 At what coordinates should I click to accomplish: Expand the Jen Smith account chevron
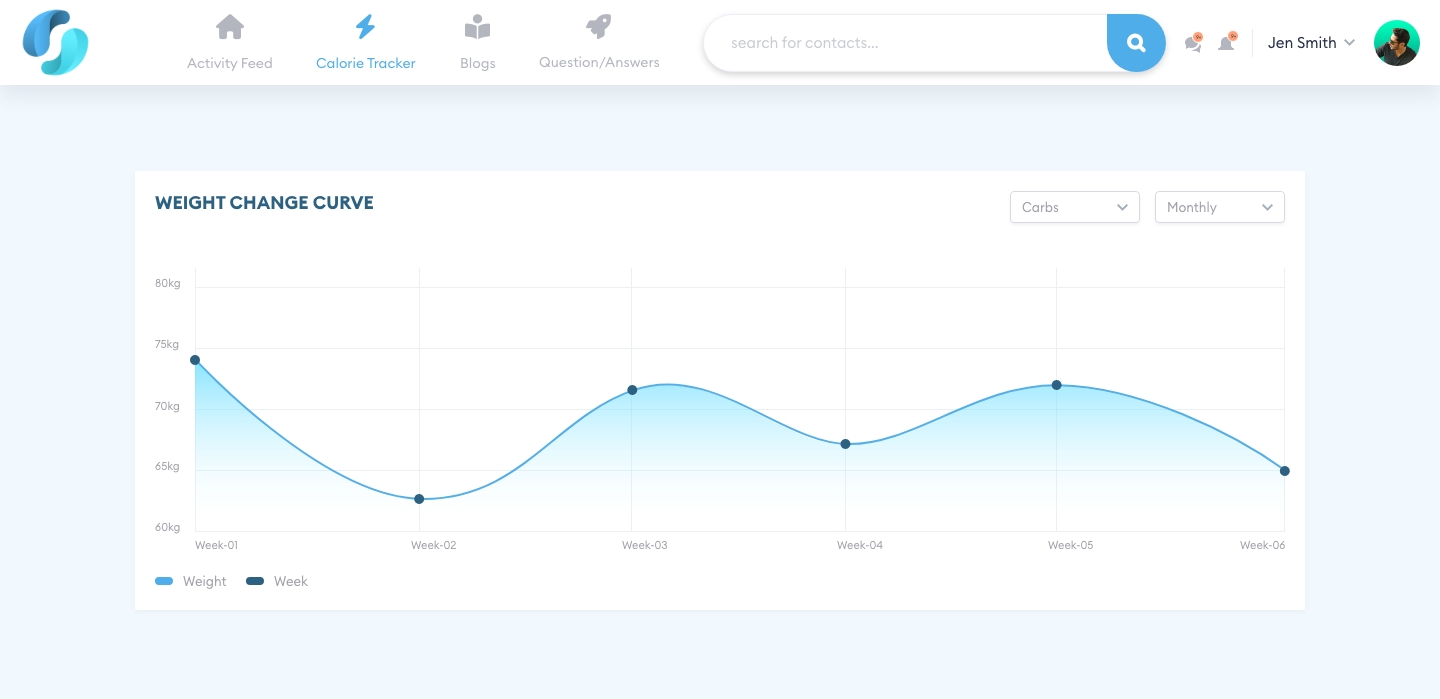(x=1350, y=43)
